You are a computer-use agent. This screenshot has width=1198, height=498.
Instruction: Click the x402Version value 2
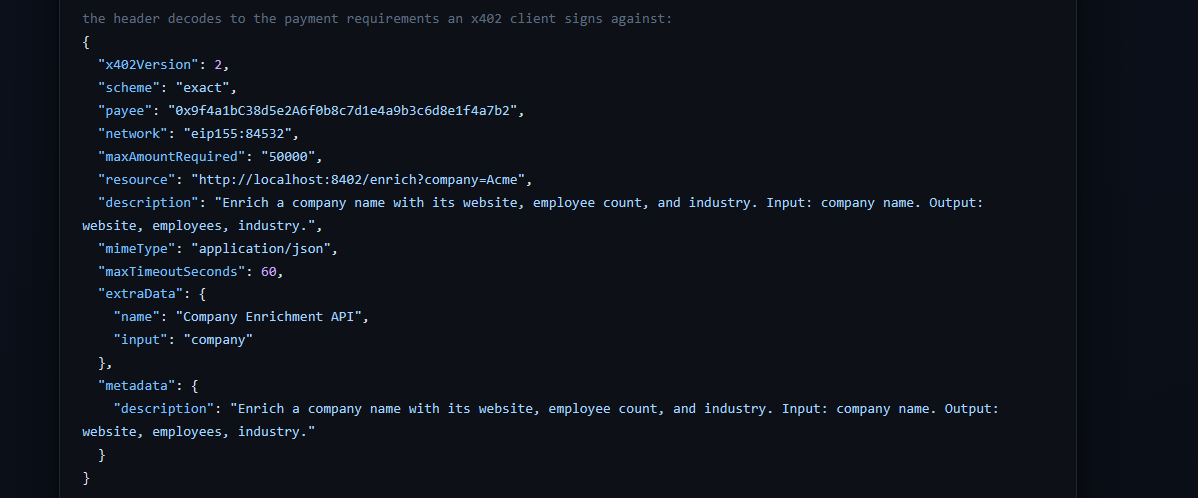[x=219, y=64]
